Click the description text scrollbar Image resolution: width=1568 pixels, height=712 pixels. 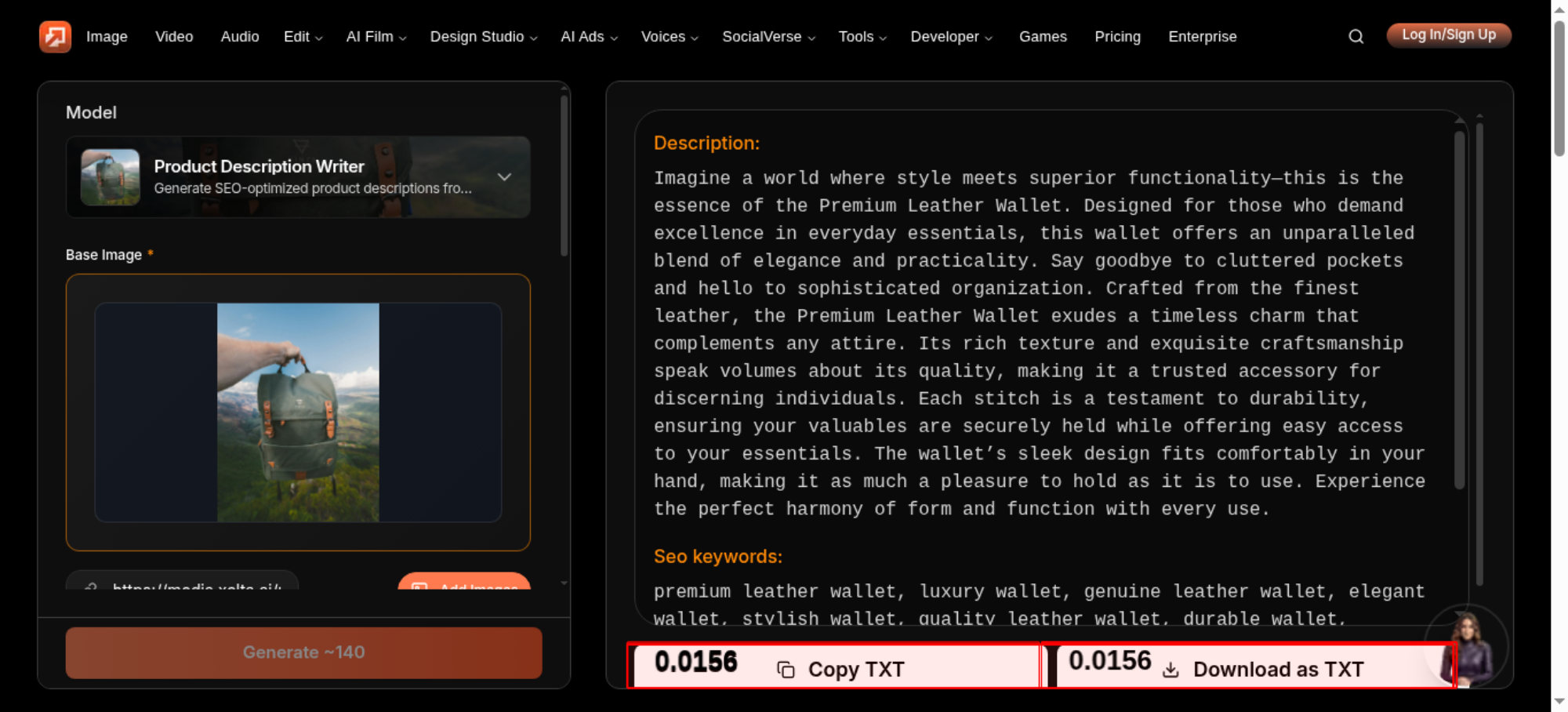pos(1459,310)
